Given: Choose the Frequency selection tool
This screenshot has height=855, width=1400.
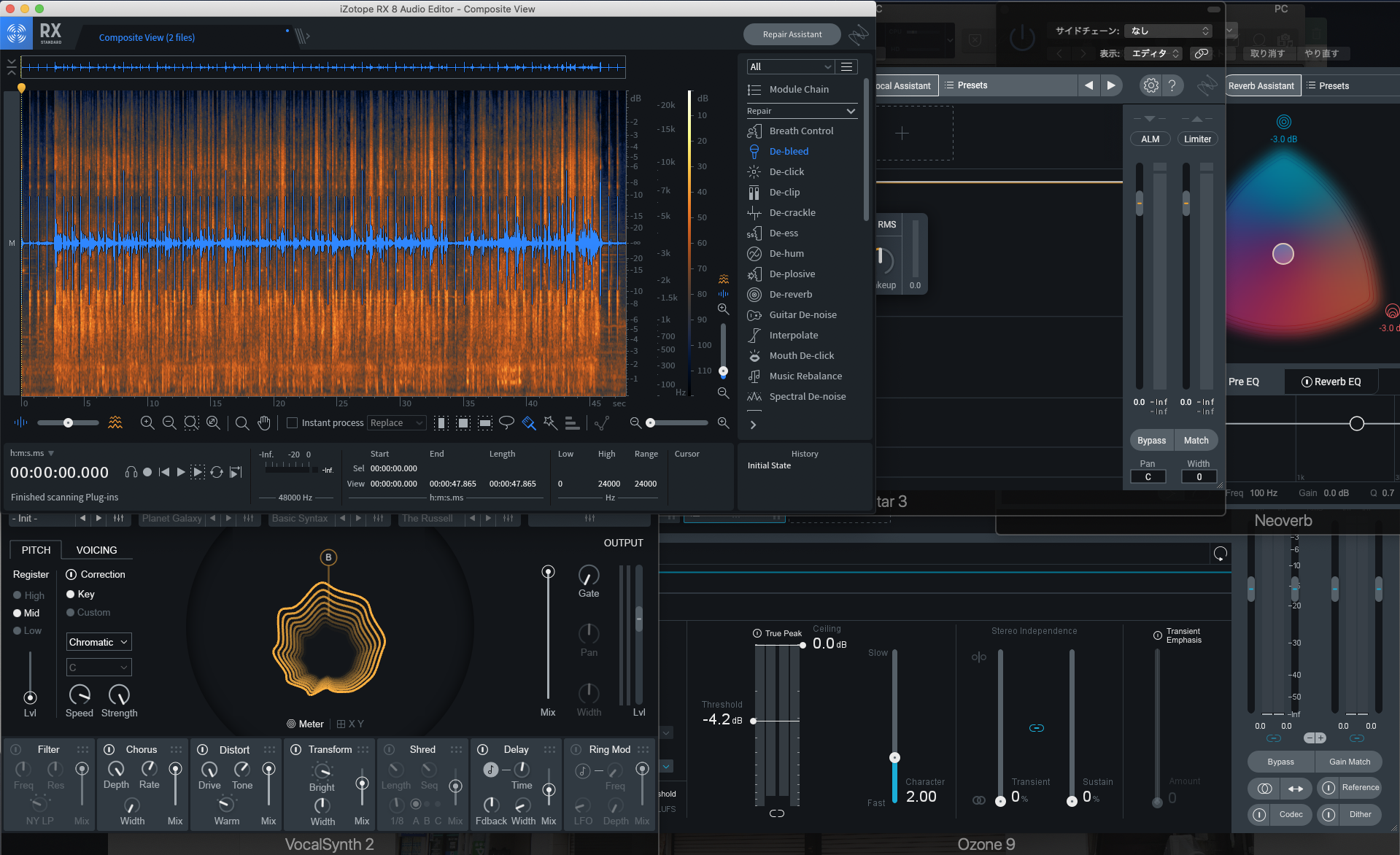Looking at the screenshot, I should [x=484, y=423].
